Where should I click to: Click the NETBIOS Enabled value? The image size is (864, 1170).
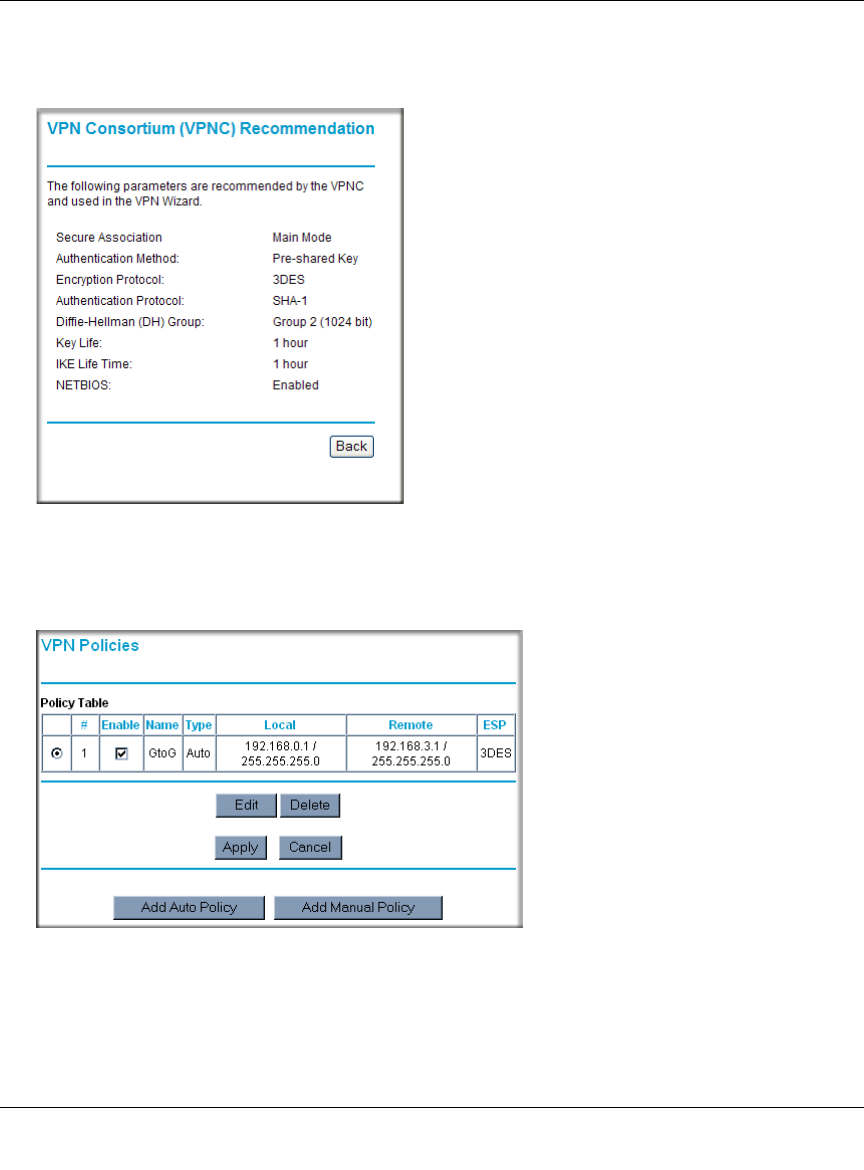point(295,386)
